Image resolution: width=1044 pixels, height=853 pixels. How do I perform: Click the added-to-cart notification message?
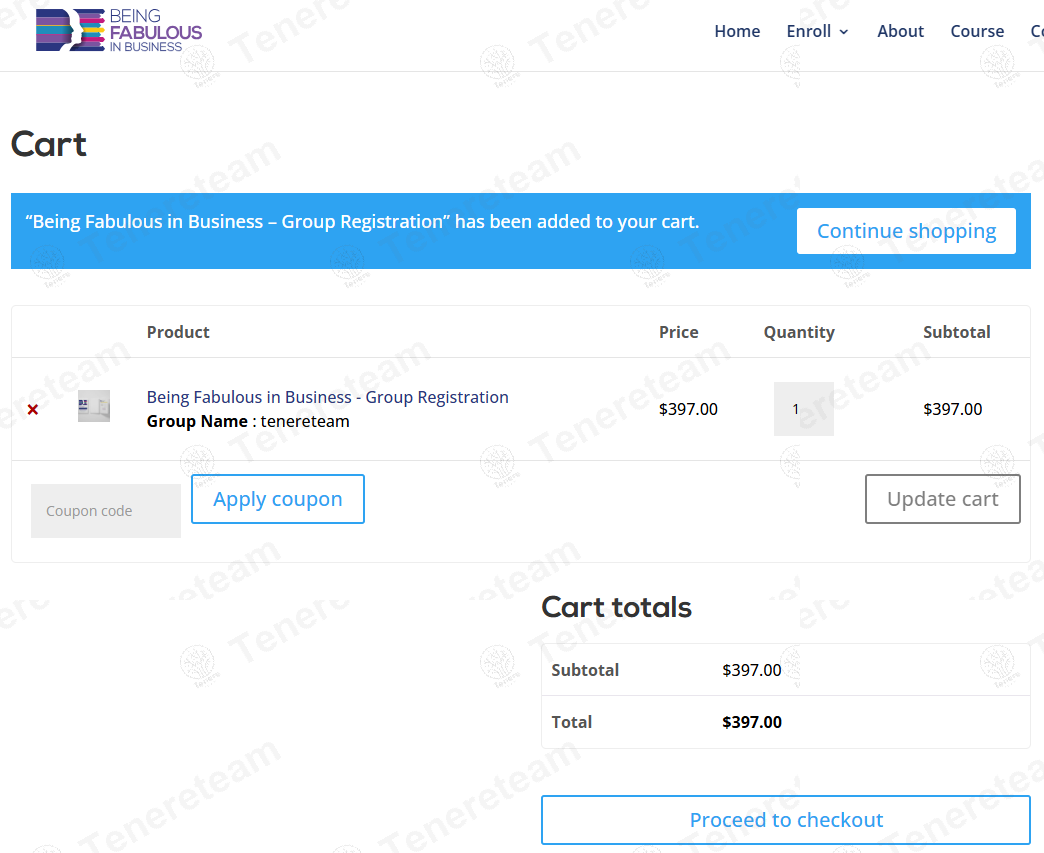pos(362,222)
